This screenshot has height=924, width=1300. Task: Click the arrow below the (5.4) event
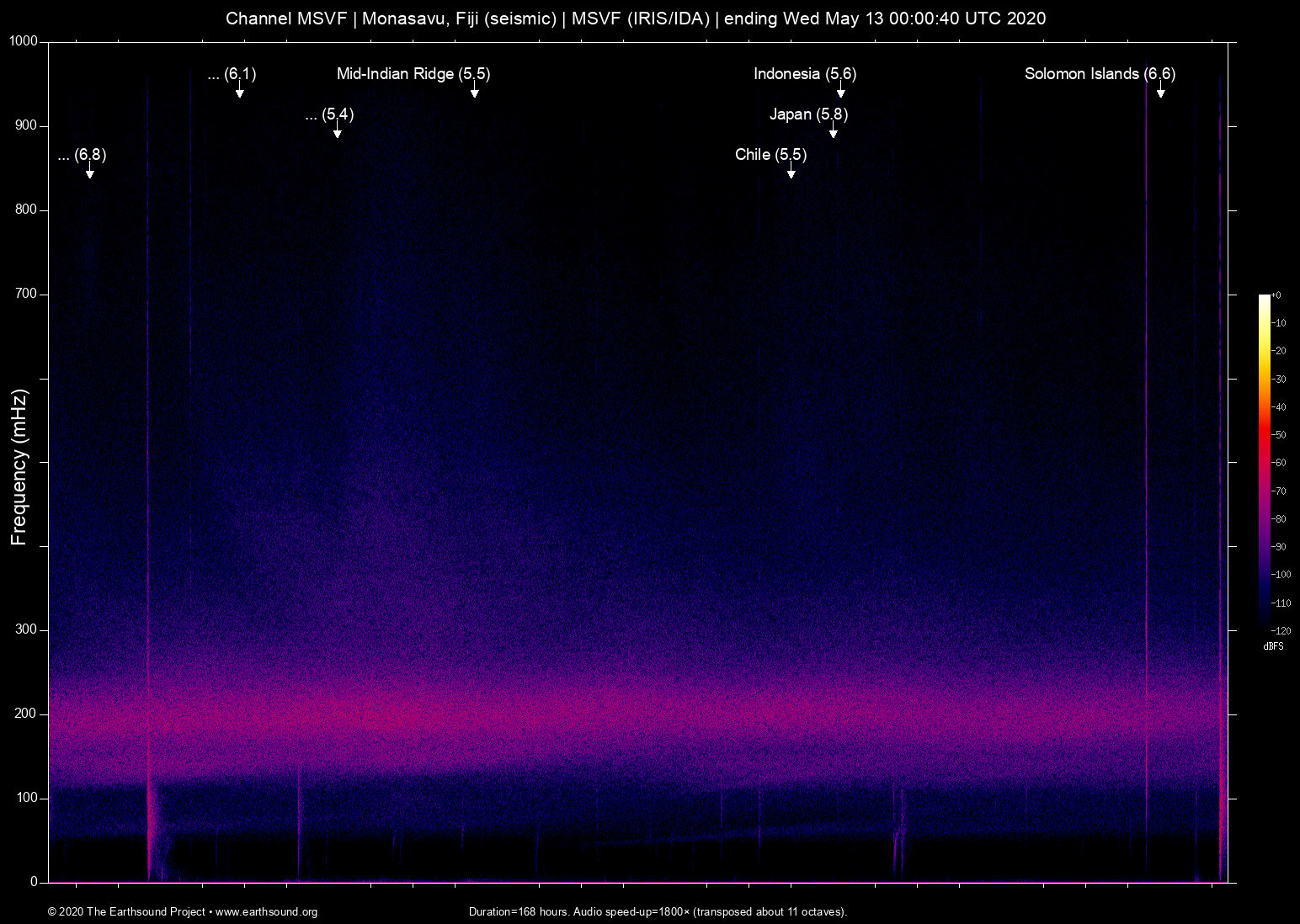[x=337, y=131]
